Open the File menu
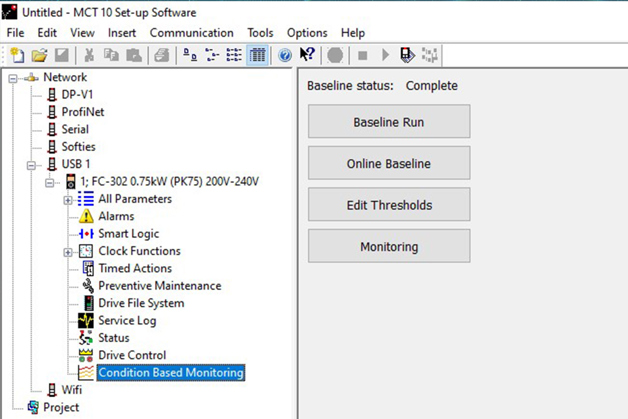This screenshot has width=628, height=419. (16, 33)
